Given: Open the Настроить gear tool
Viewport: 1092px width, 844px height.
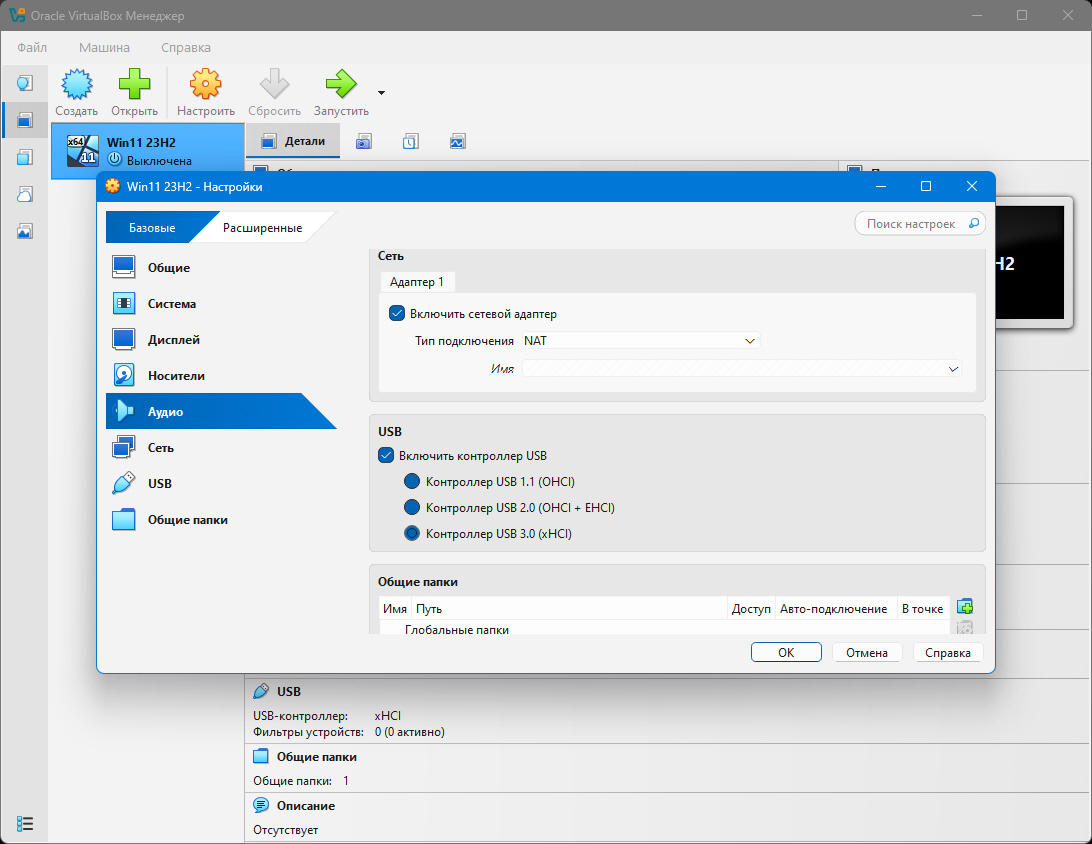Looking at the screenshot, I should point(205,85).
